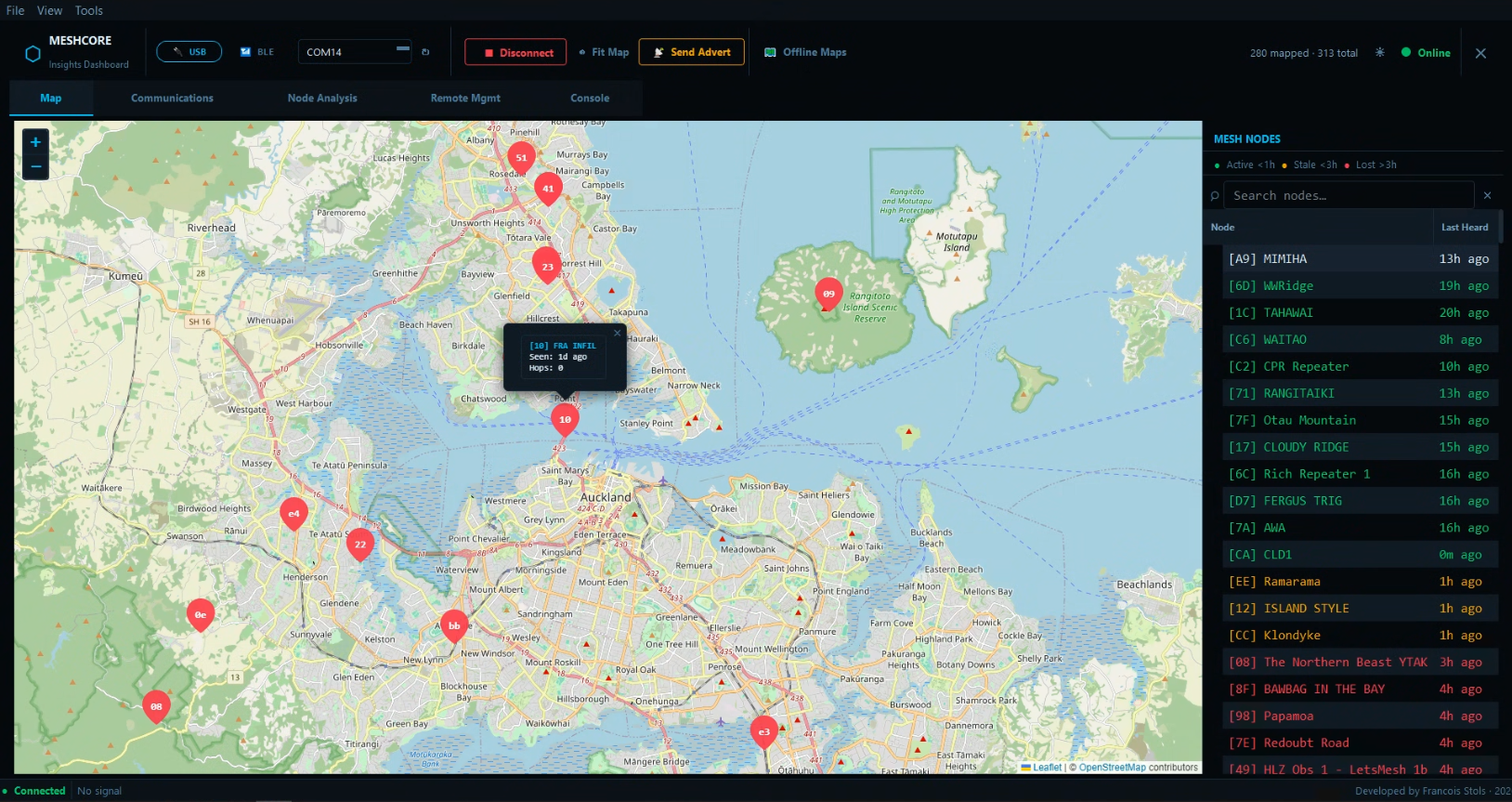Switch to the Node Analysis tab
Image resolution: width=1512 pixels, height=802 pixels.
[322, 98]
